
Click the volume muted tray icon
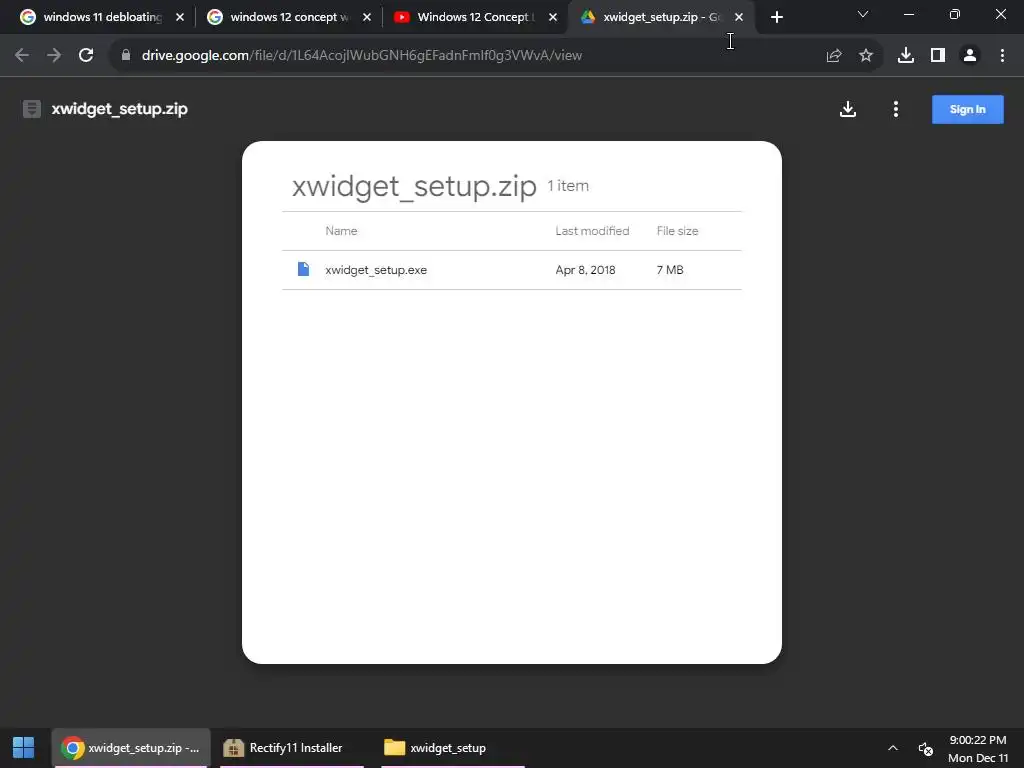925,748
